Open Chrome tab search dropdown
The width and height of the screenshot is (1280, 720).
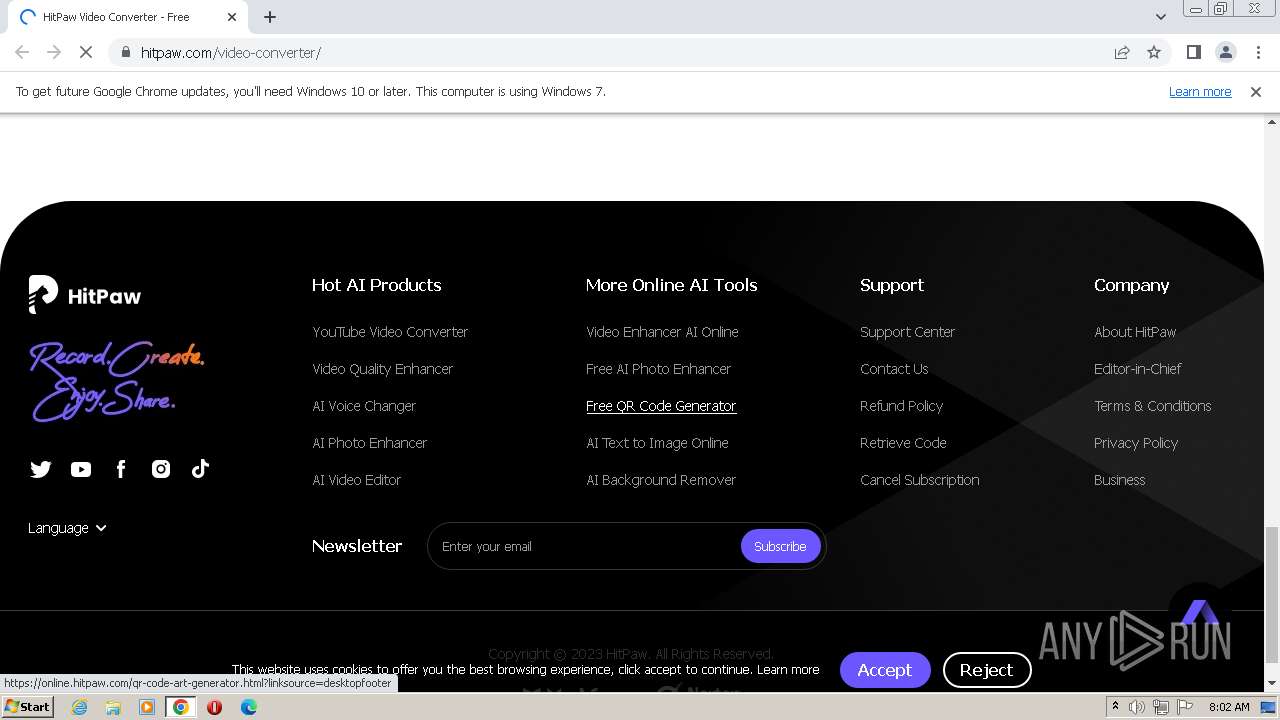[1160, 16]
